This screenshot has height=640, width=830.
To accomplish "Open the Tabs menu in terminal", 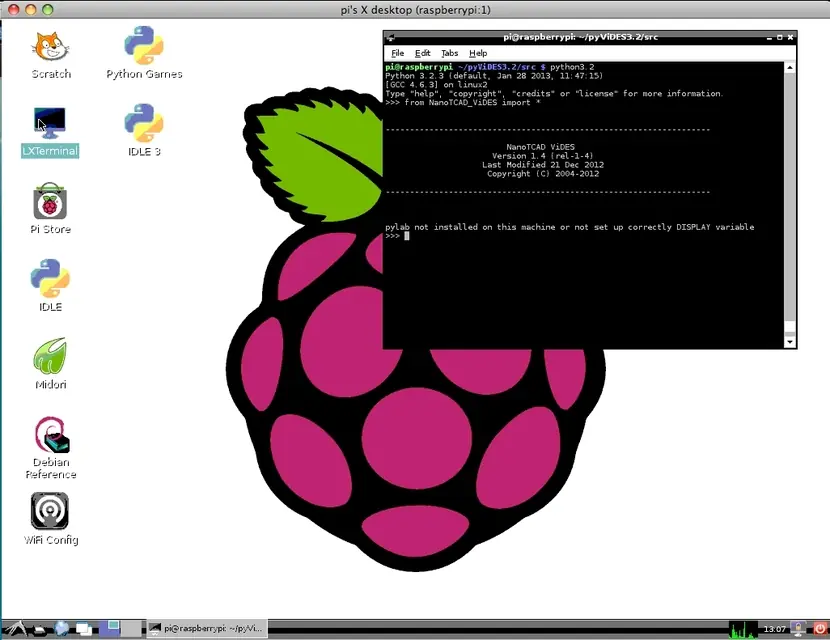I will point(449,53).
